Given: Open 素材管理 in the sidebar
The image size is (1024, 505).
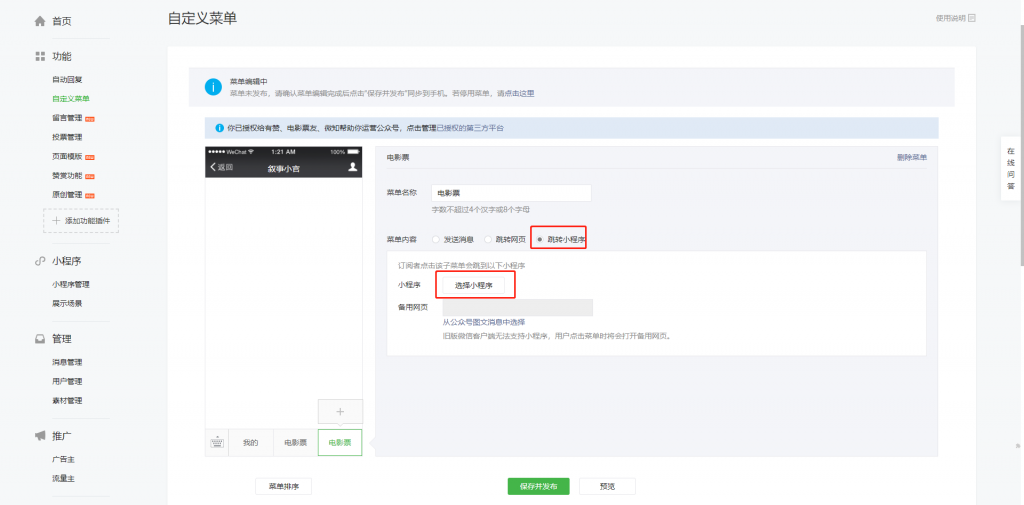Looking at the screenshot, I should tap(67, 400).
